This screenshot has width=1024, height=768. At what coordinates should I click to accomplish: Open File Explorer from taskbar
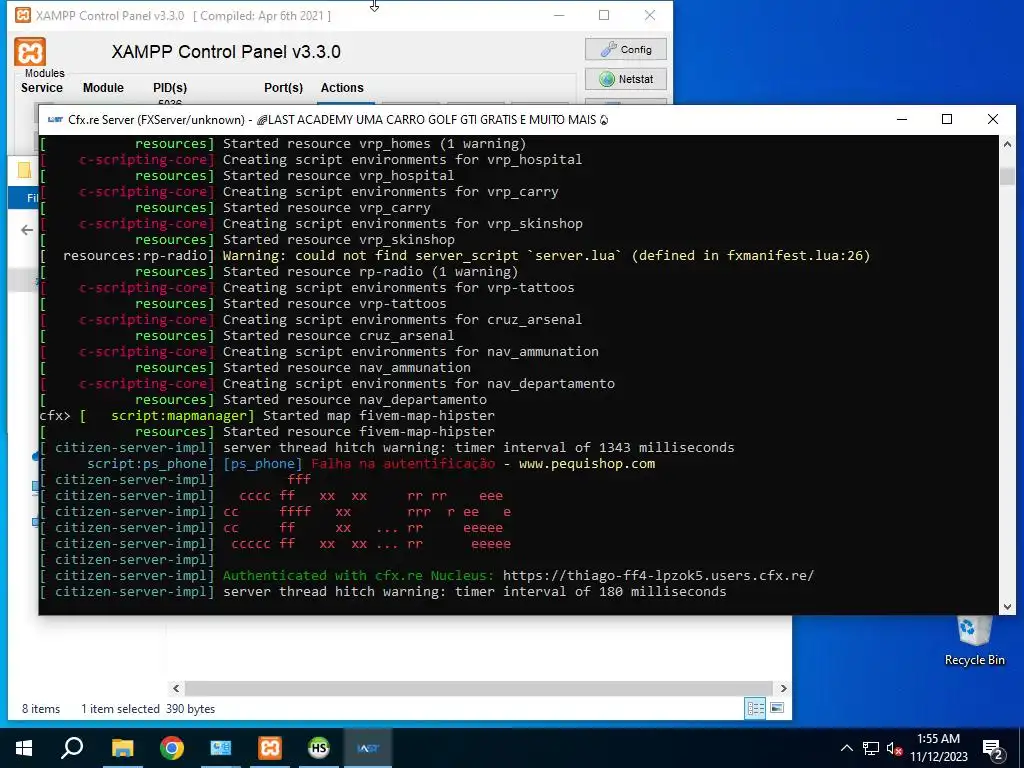122,748
